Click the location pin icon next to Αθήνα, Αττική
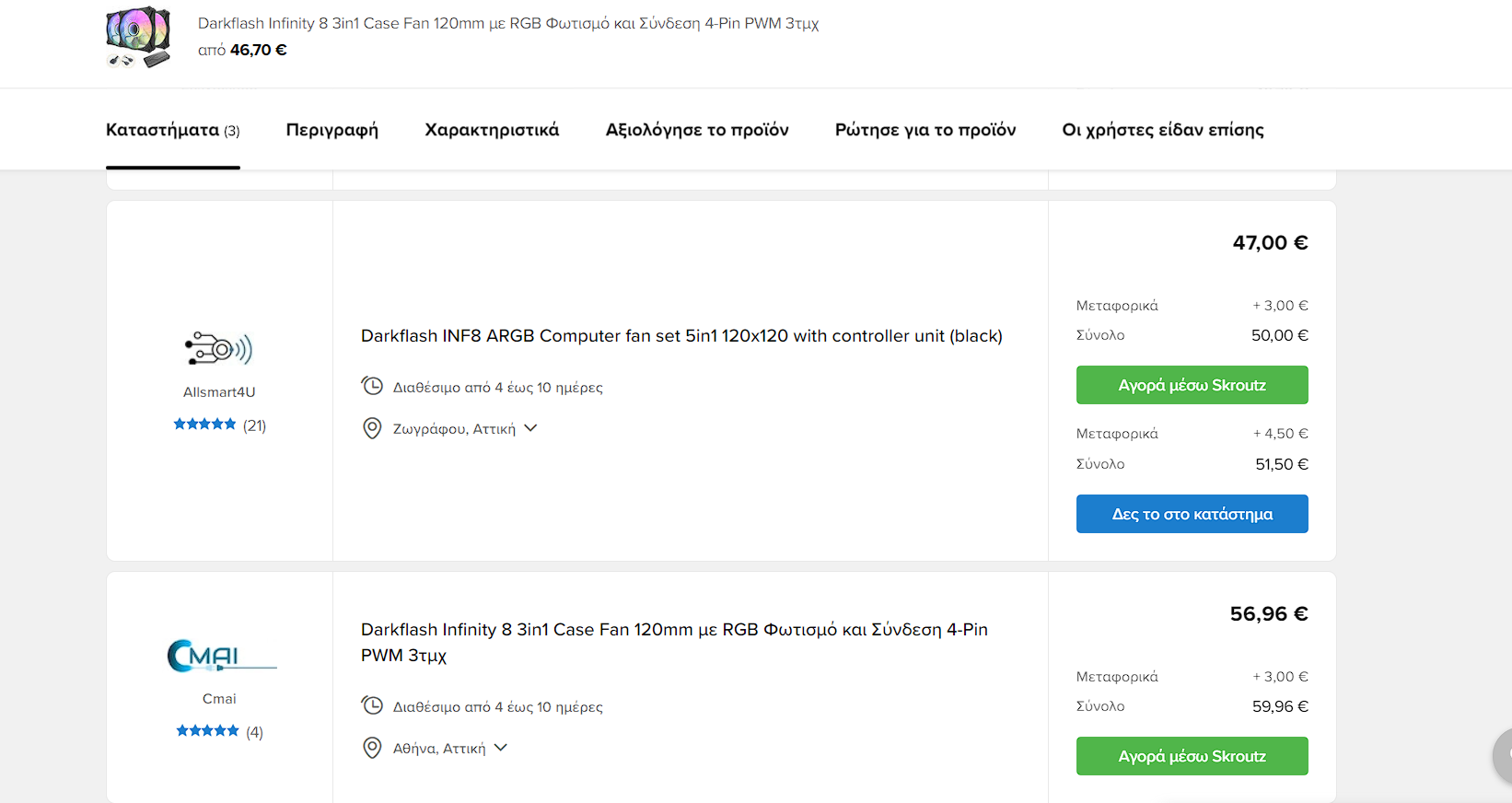 coord(372,748)
